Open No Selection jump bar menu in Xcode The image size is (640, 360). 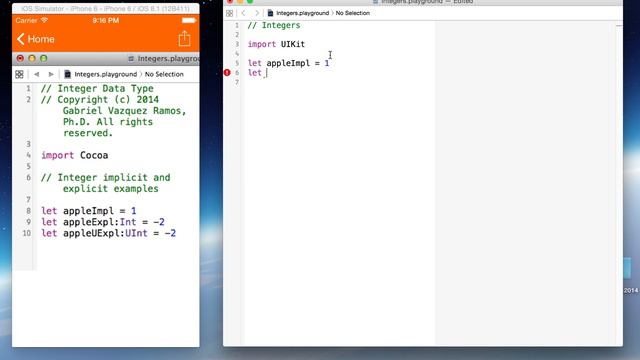click(353, 13)
